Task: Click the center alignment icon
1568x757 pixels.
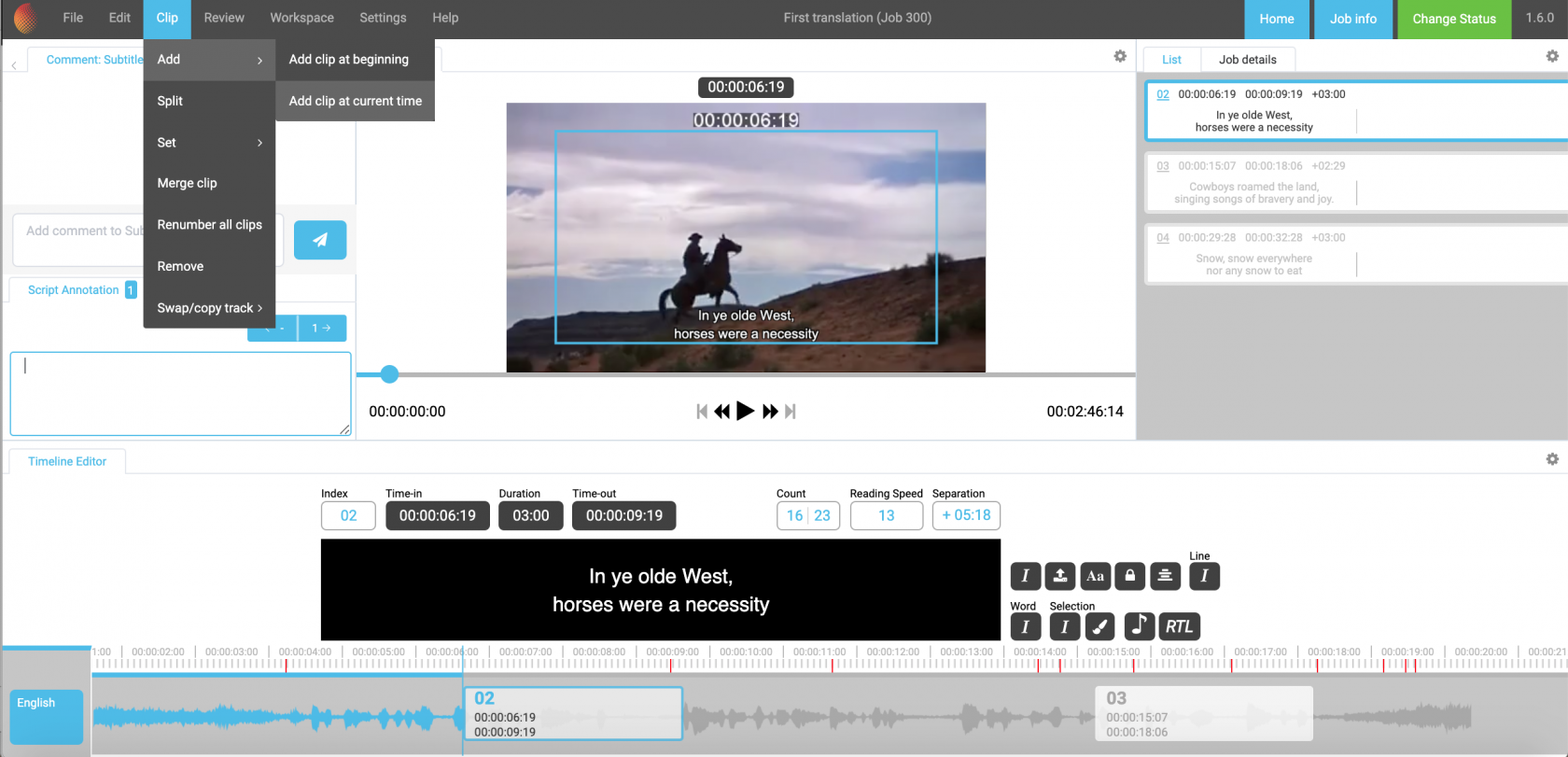Action: tap(1165, 576)
